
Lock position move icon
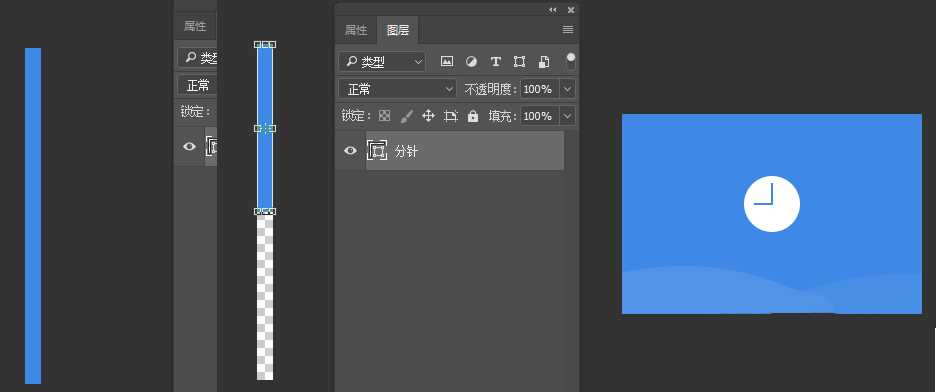pyautogui.click(x=429, y=116)
